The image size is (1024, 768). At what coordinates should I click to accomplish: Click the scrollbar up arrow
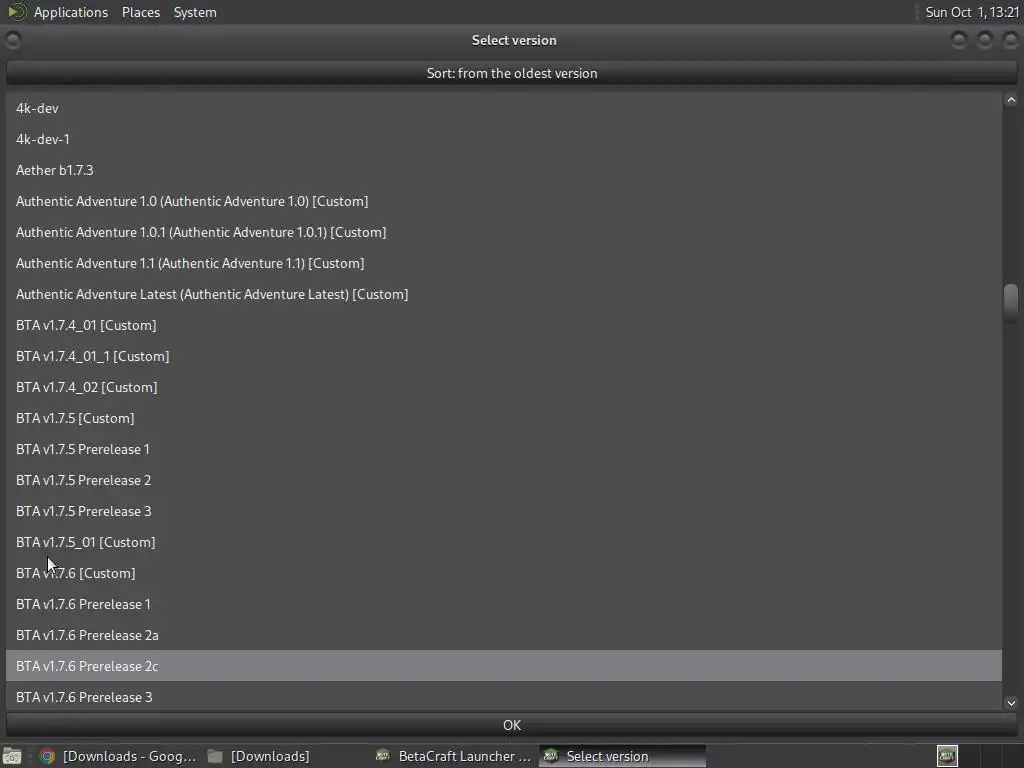pos(1011,100)
